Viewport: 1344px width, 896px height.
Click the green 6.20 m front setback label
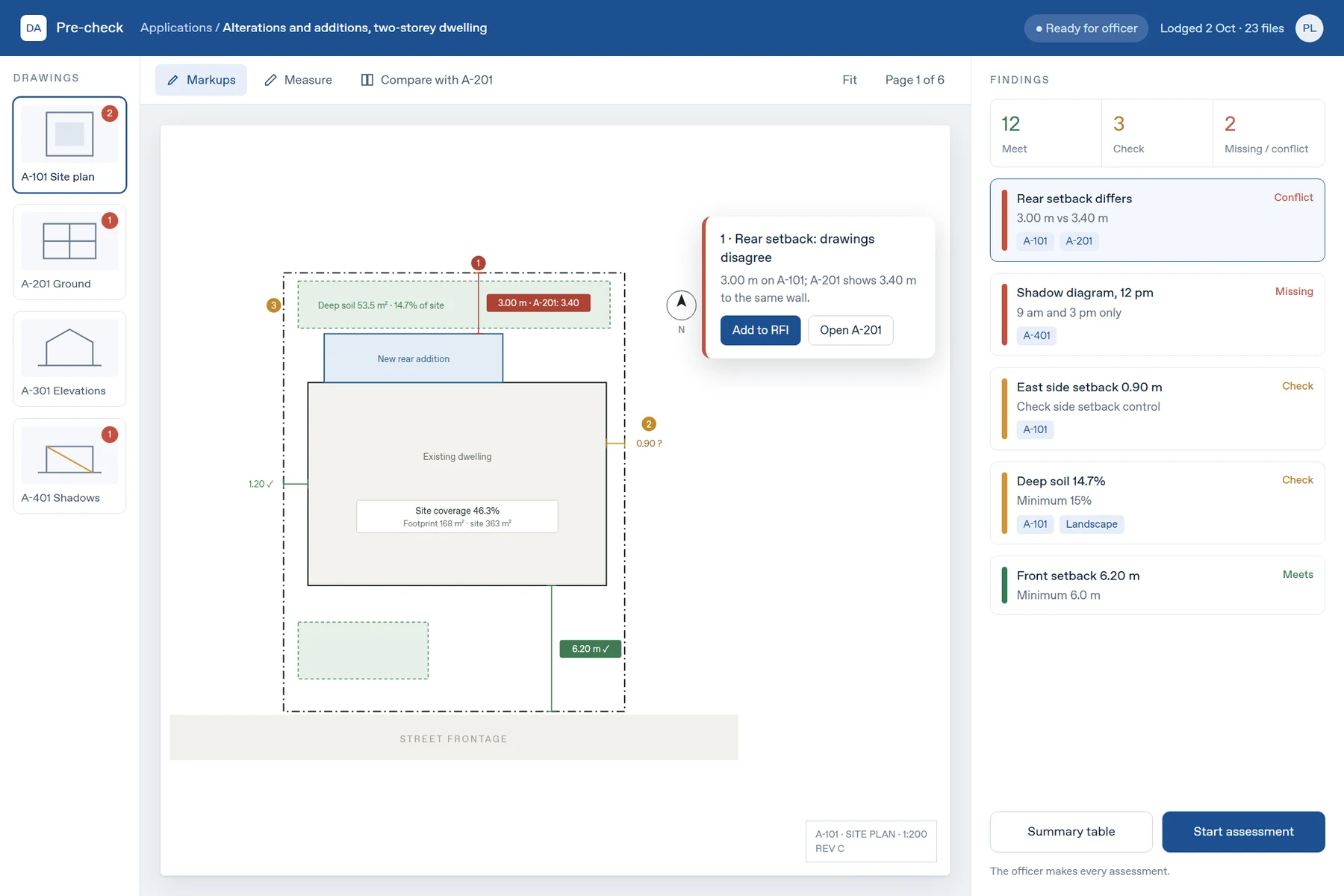(x=591, y=649)
